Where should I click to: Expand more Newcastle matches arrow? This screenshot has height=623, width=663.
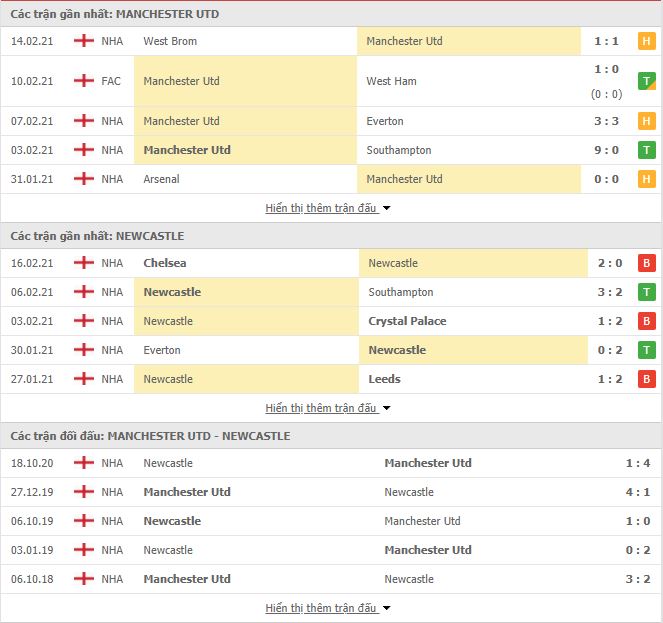[x=386, y=409]
